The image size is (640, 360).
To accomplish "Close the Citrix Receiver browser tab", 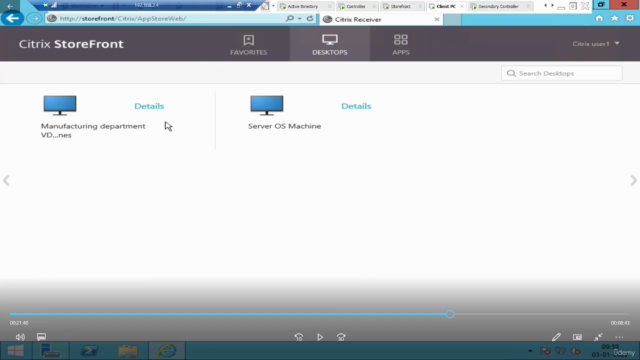I will [436, 19].
